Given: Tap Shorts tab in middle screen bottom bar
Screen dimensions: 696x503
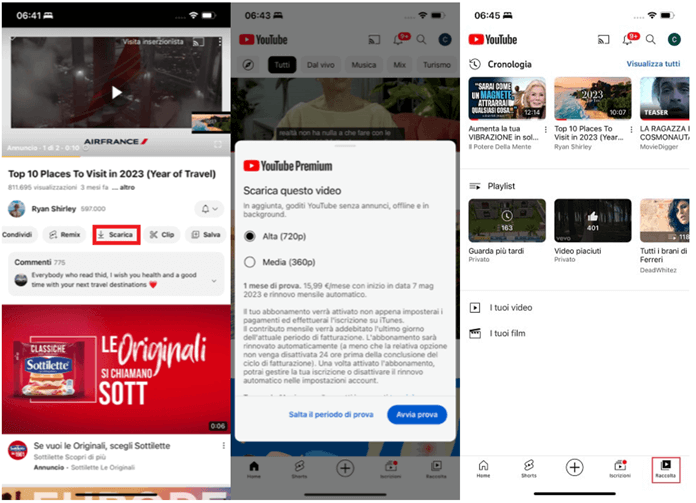Looking at the screenshot, I should coord(299,469).
